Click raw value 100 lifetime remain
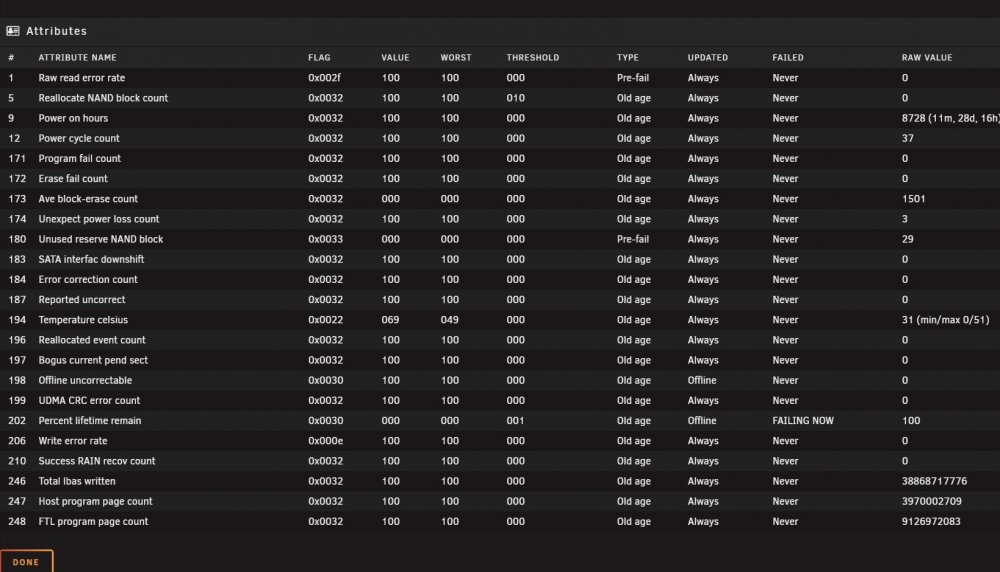1000x572 pixels. 911,421
